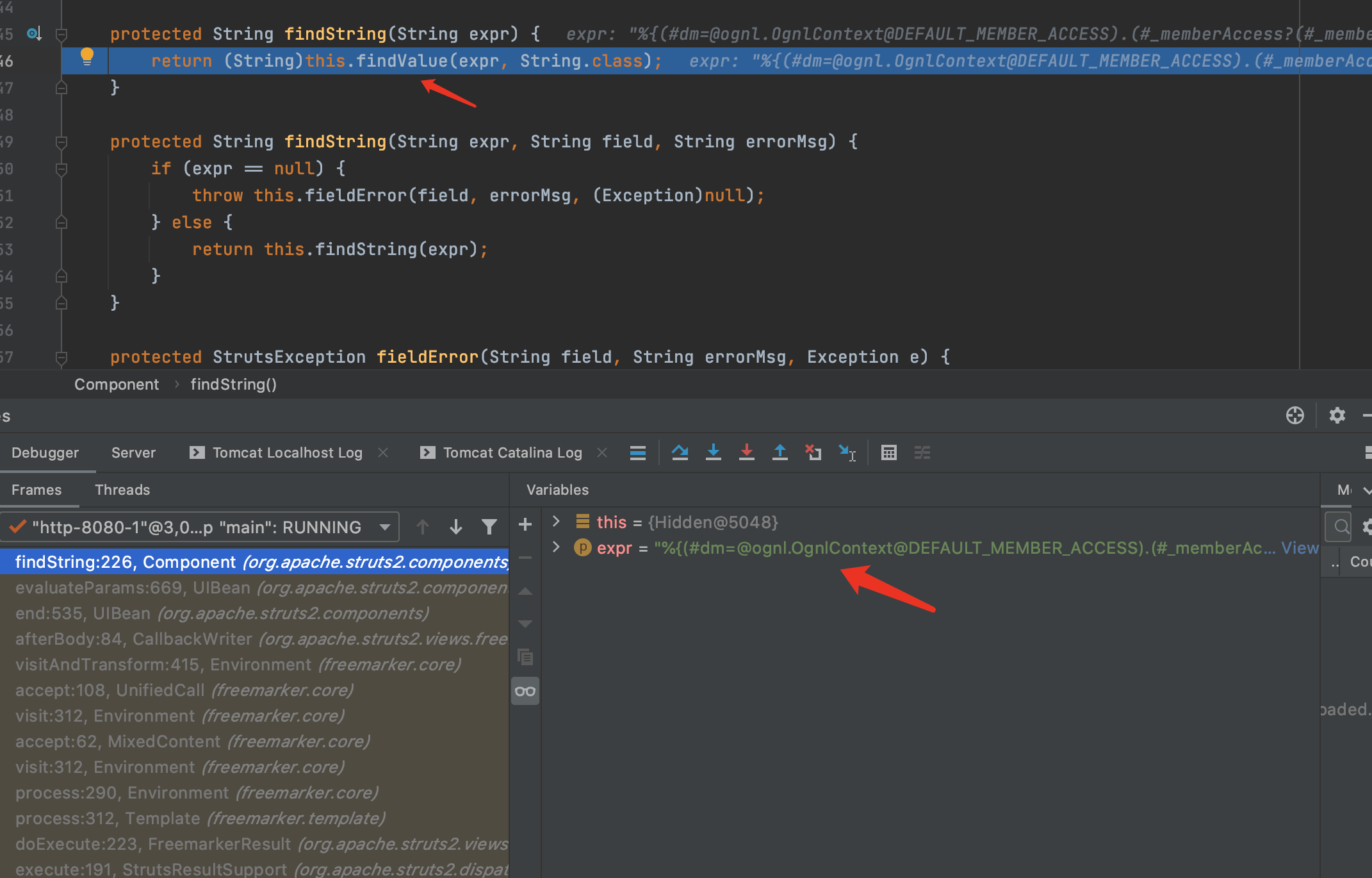
Task: Select the Threads tab
Action: (122, 490)
